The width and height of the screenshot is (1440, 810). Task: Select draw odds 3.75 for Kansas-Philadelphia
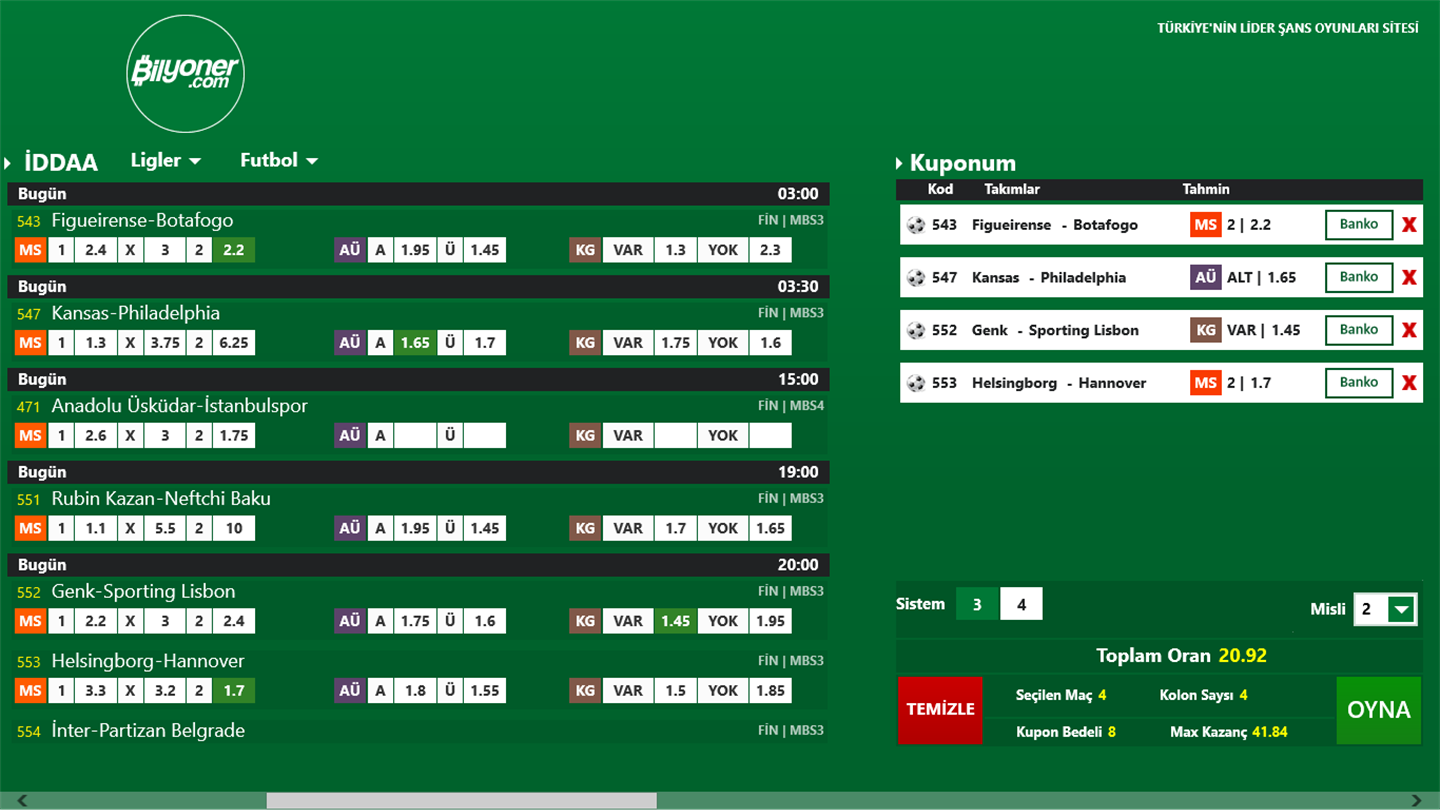(x=165, y=343)
